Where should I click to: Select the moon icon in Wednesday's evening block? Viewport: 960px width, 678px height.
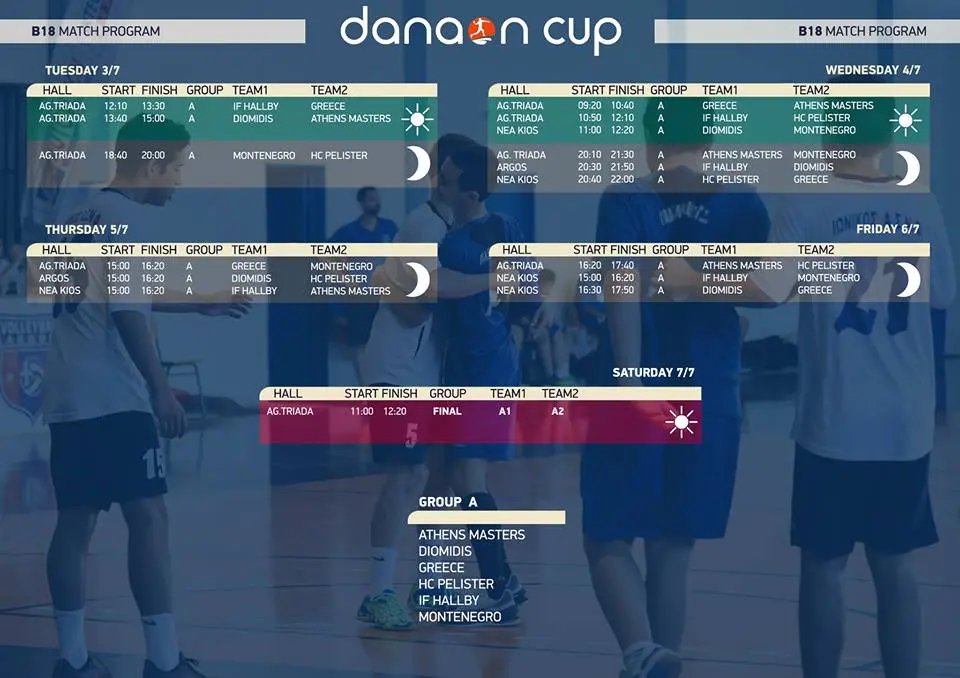point(907,168)
